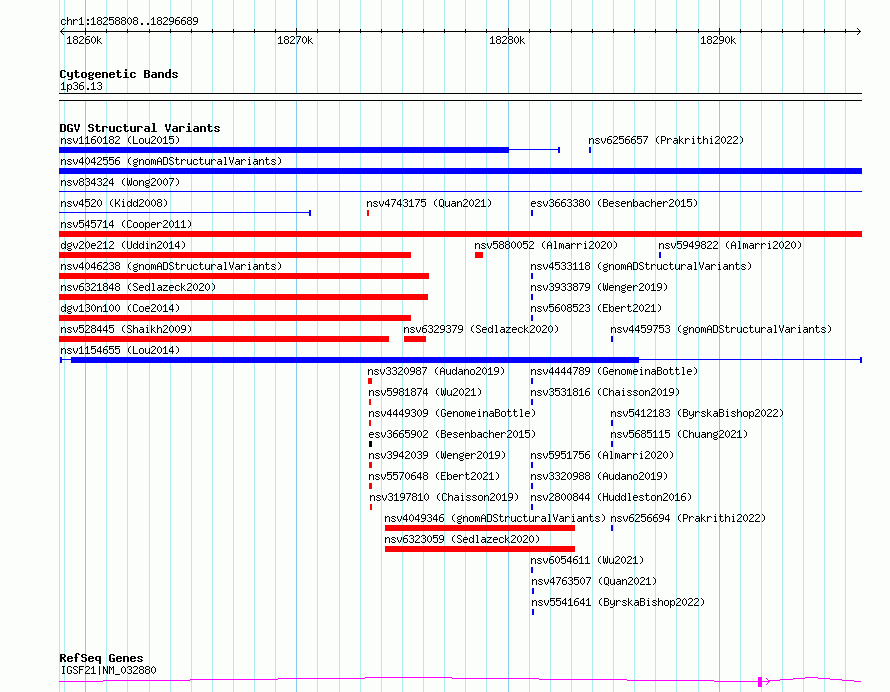
Task: Open nsv4449309 (GenomeinaBottle) variant
Action: click(x=452, y=413)
